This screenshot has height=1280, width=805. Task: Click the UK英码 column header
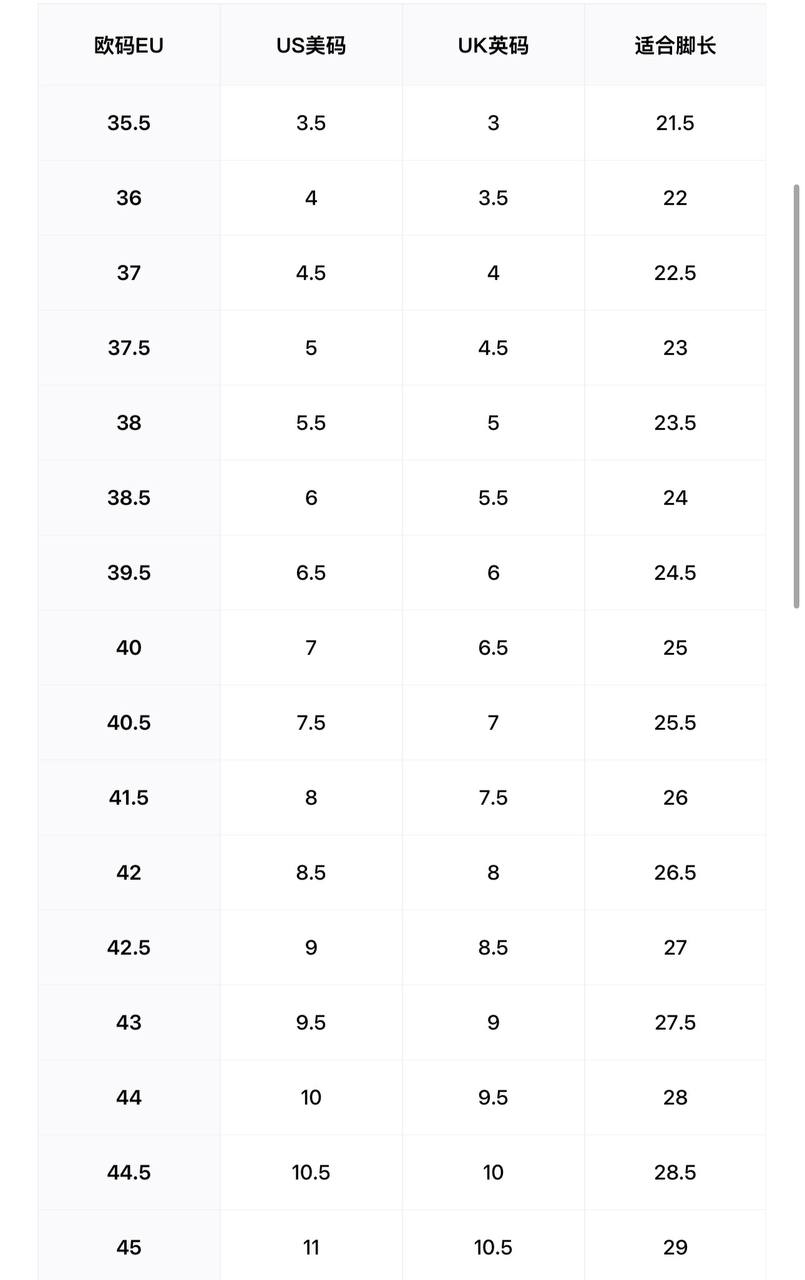(x=493, y=46)
